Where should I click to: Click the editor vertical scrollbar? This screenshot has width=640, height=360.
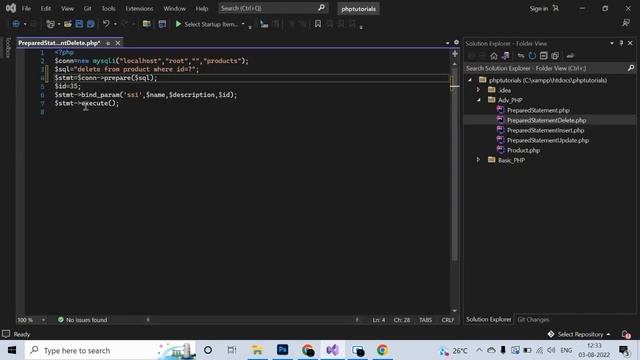454,164
